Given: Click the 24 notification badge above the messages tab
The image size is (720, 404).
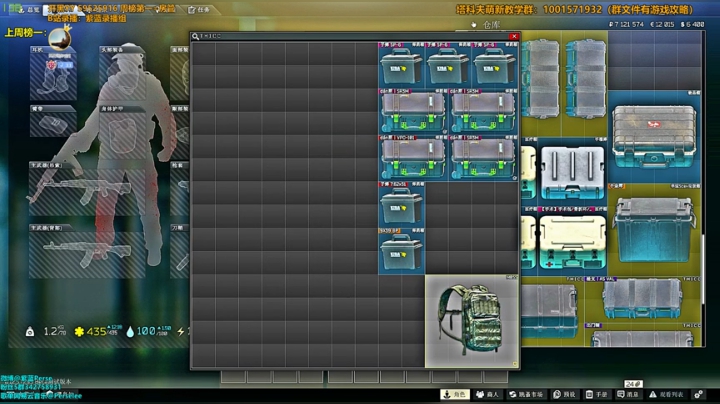Looking at the screenshot, I should 633,384.
